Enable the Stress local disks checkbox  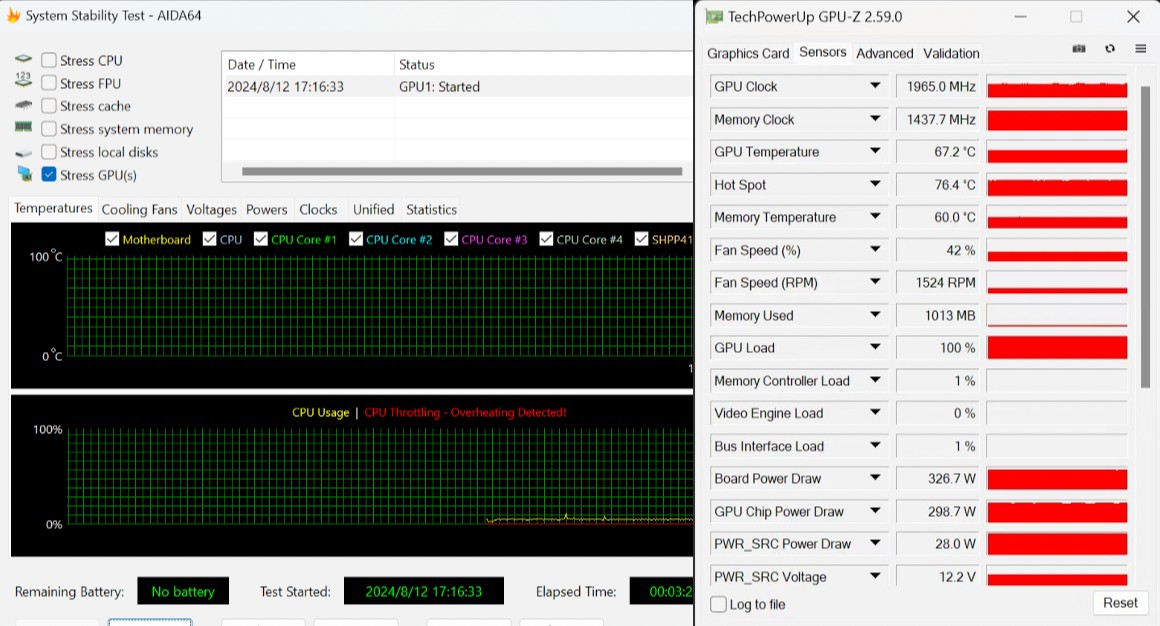tap(49, 152)
